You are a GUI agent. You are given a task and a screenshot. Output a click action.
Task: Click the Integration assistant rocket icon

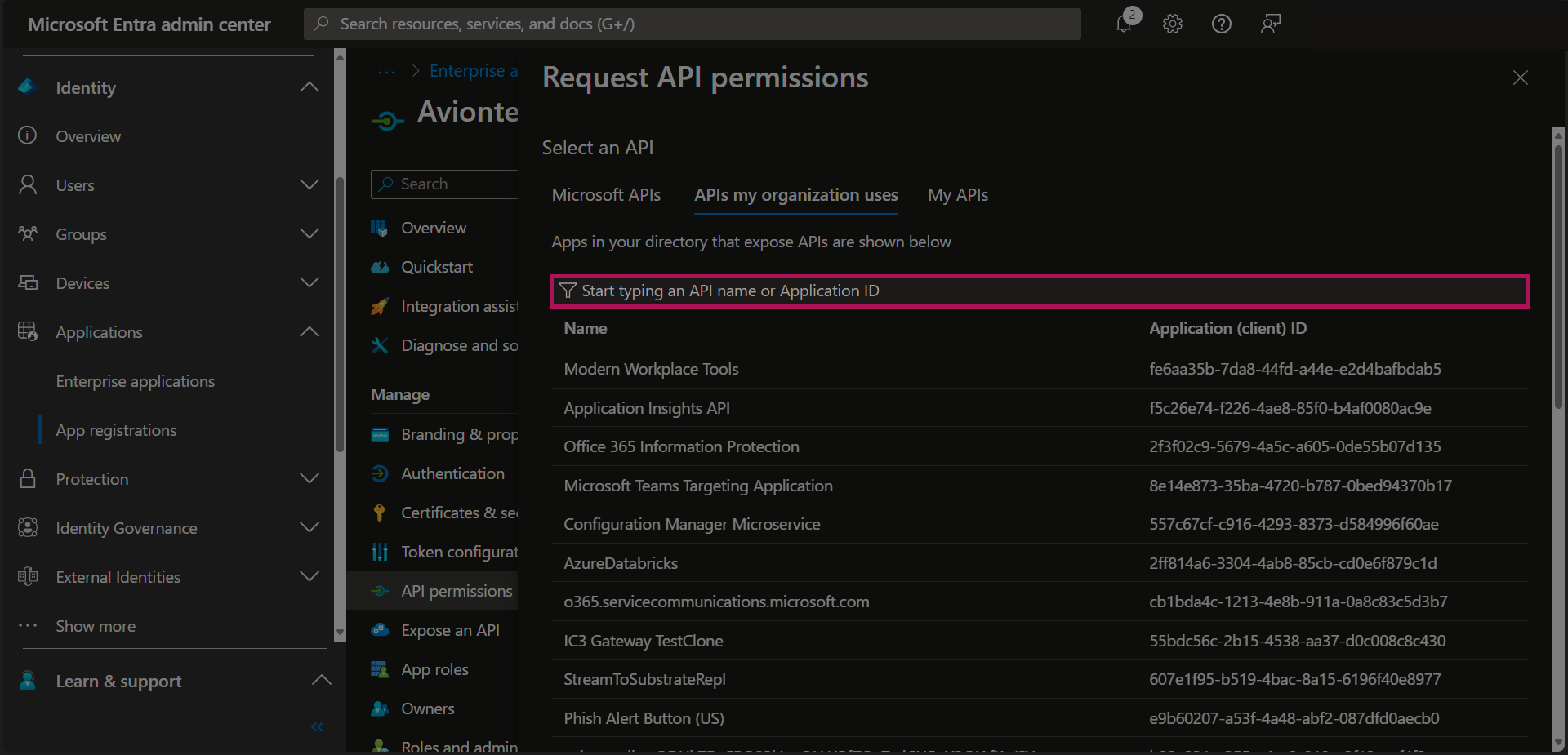pyautogui.click(x=380, y=307)
